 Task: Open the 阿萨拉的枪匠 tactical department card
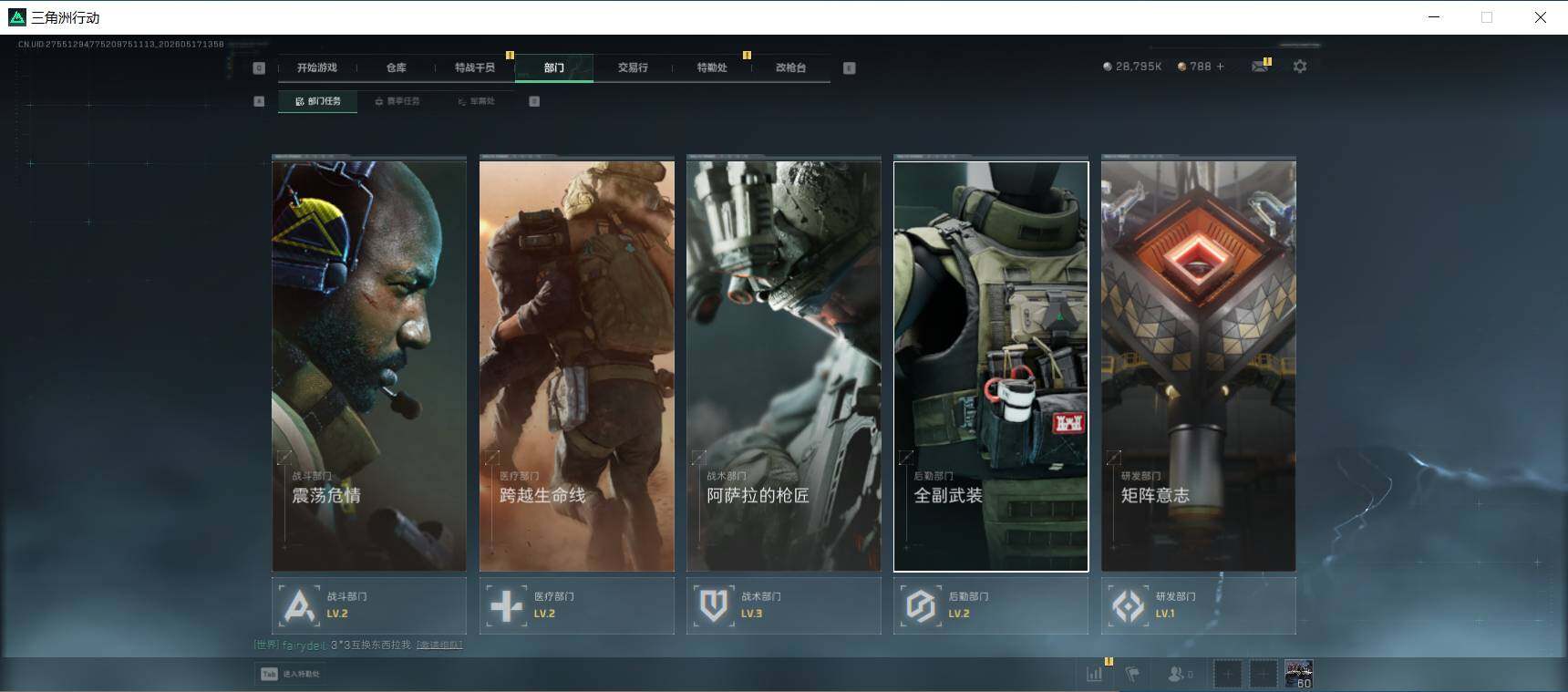point(784,366)
